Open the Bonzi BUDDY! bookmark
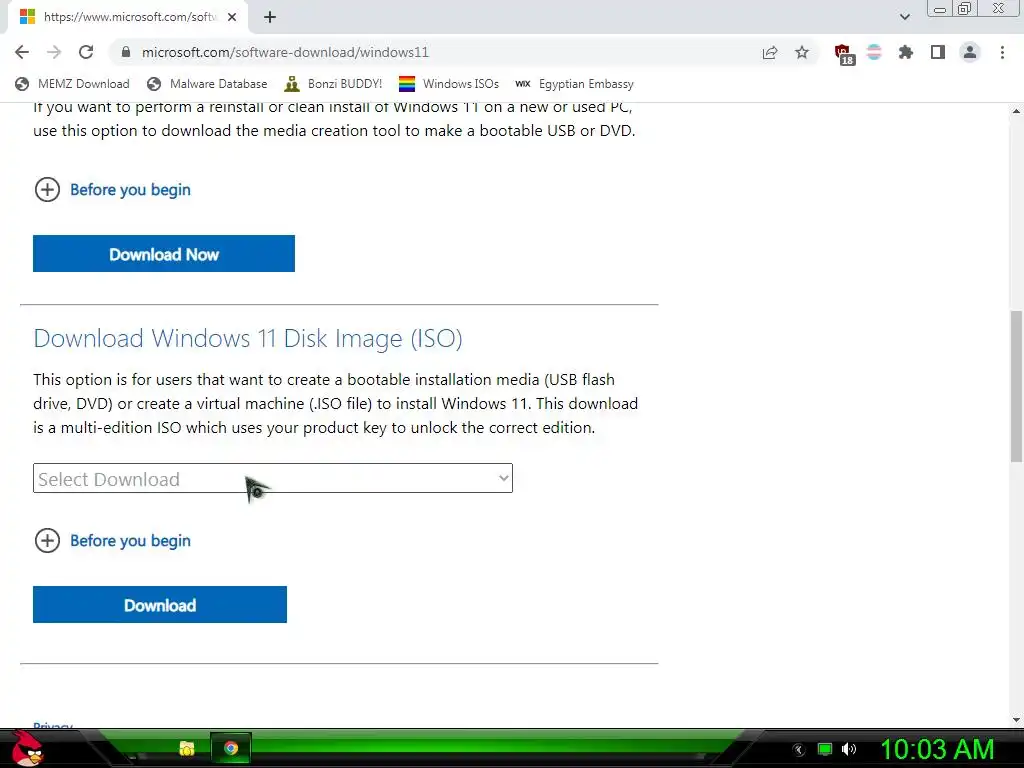The width and height of the screenshot is (1024, 768). 334,84
